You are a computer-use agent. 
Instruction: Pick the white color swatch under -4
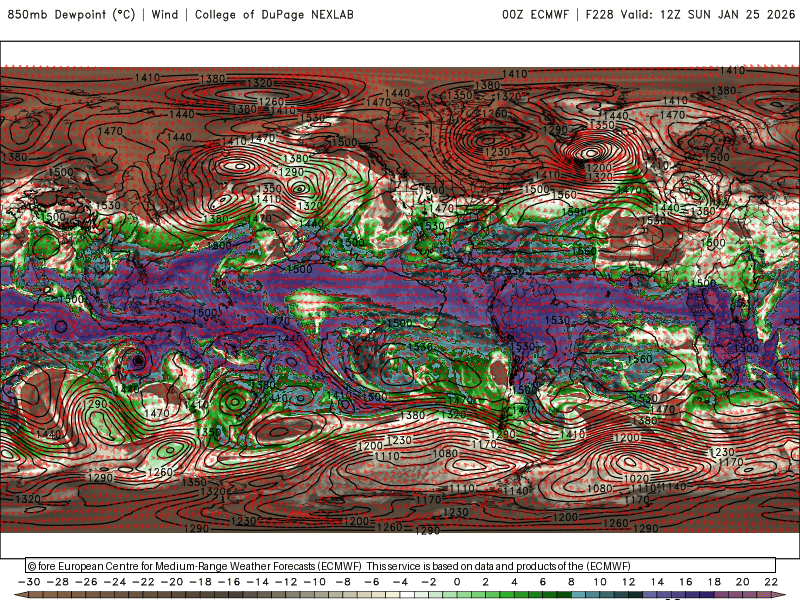pyautogui.click(x=407, y=595)
